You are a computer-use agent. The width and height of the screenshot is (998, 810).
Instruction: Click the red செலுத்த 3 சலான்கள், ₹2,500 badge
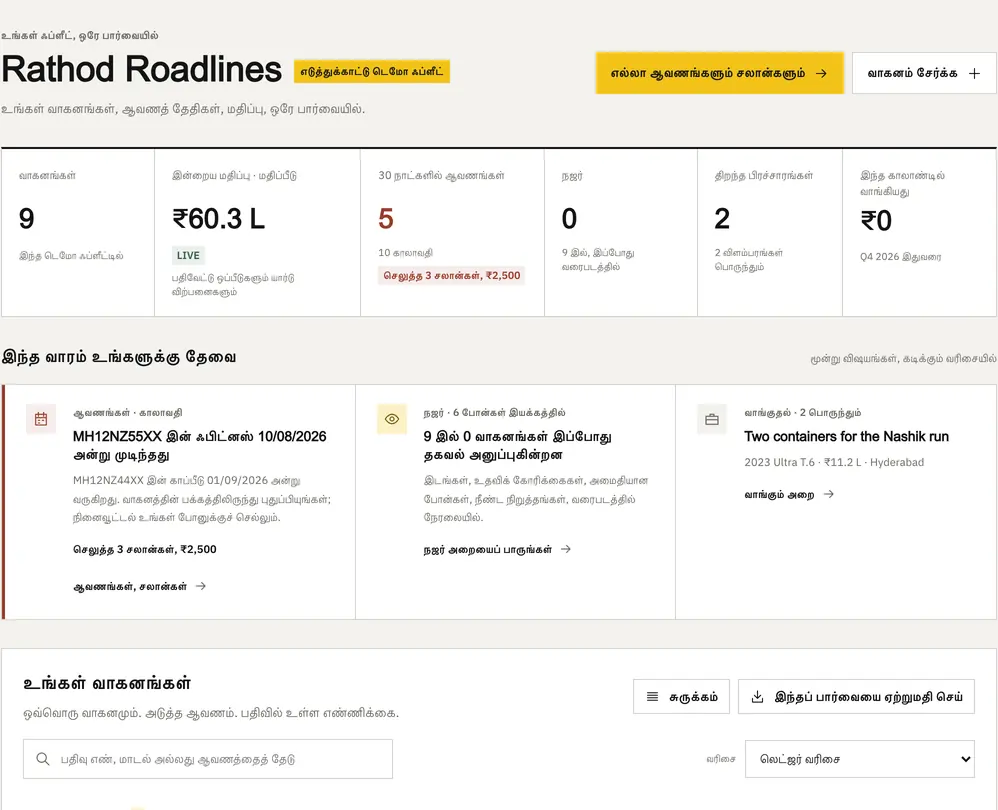tap(451, 276)
